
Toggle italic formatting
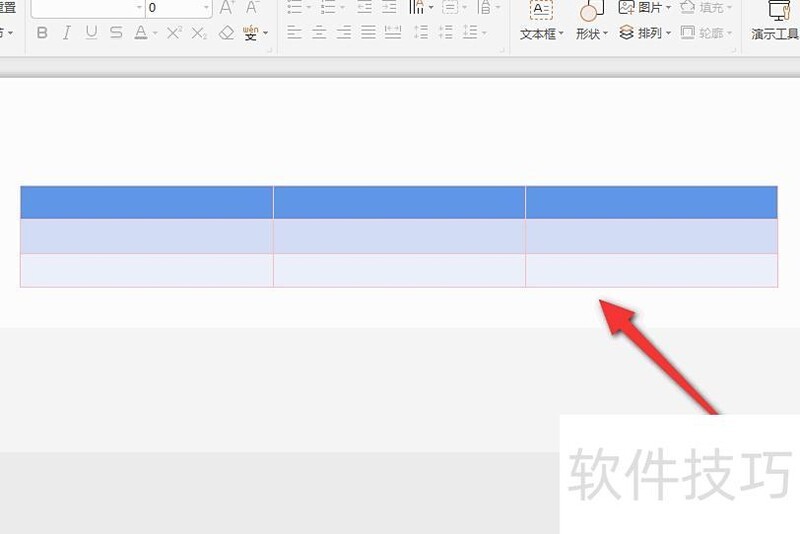tap(67, 33)
